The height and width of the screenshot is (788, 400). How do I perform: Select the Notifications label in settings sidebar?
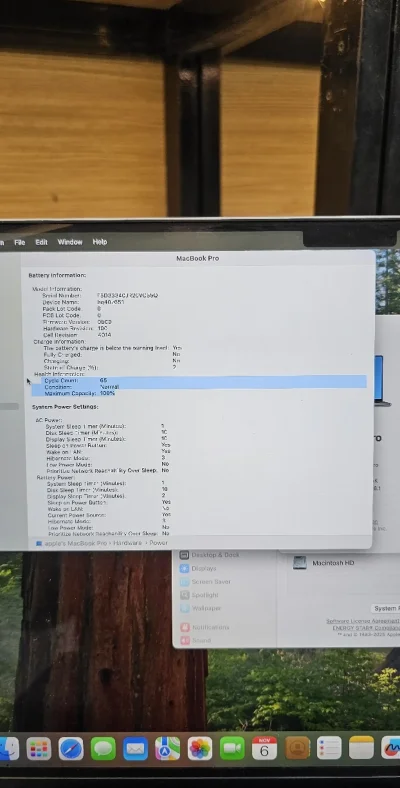point(211,627)
